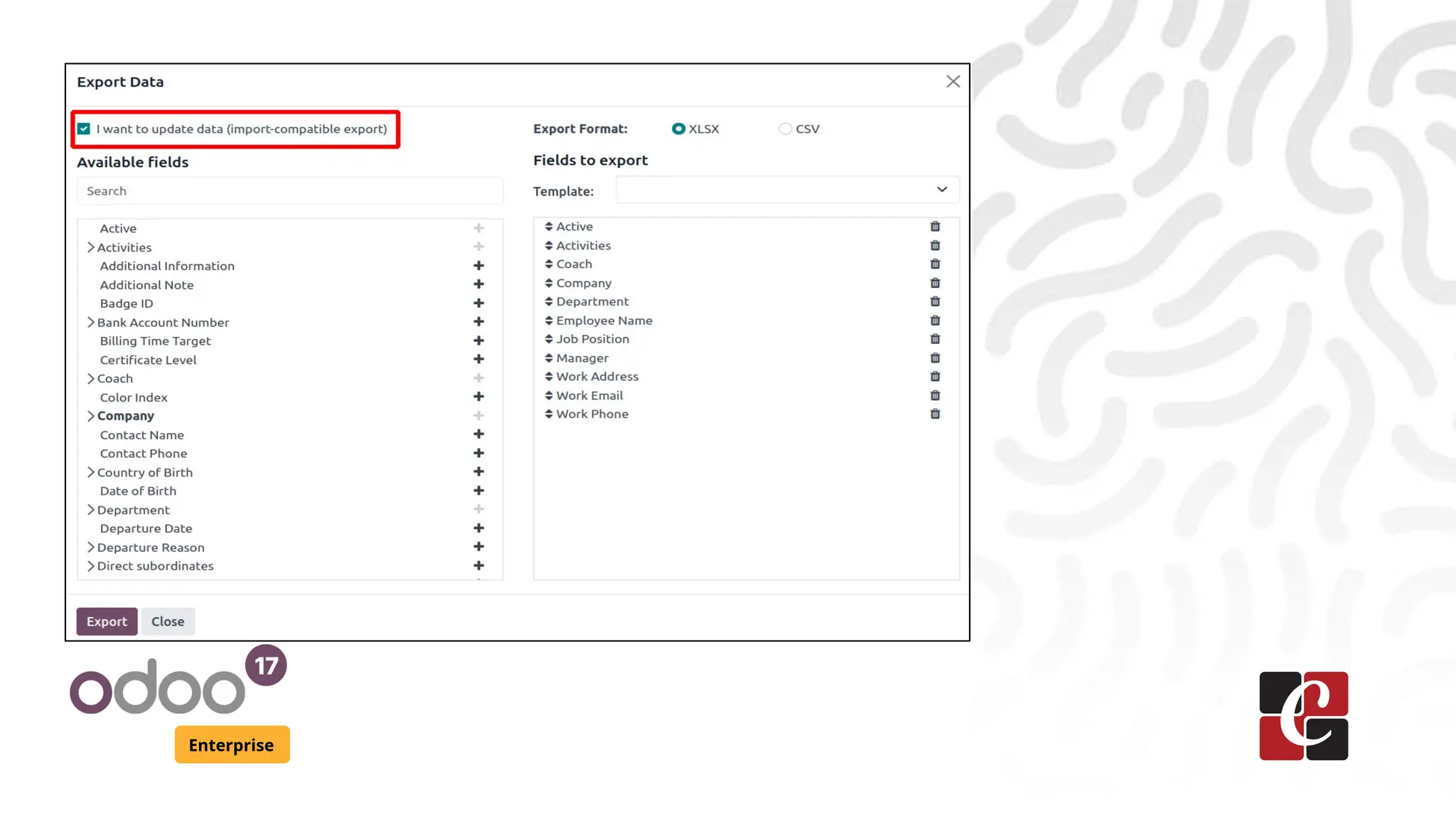This screenshot has width=1456, height=819.
Task: Click the Export button
Action: coord(107,622)
